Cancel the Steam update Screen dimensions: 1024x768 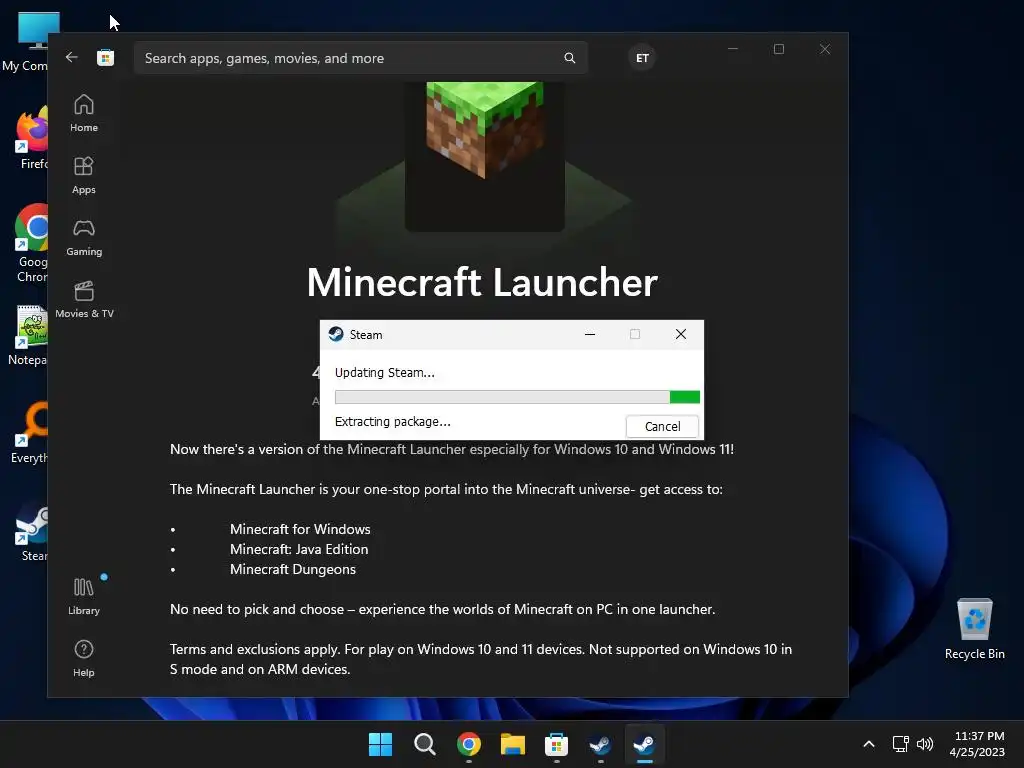(x=662, y=426)
